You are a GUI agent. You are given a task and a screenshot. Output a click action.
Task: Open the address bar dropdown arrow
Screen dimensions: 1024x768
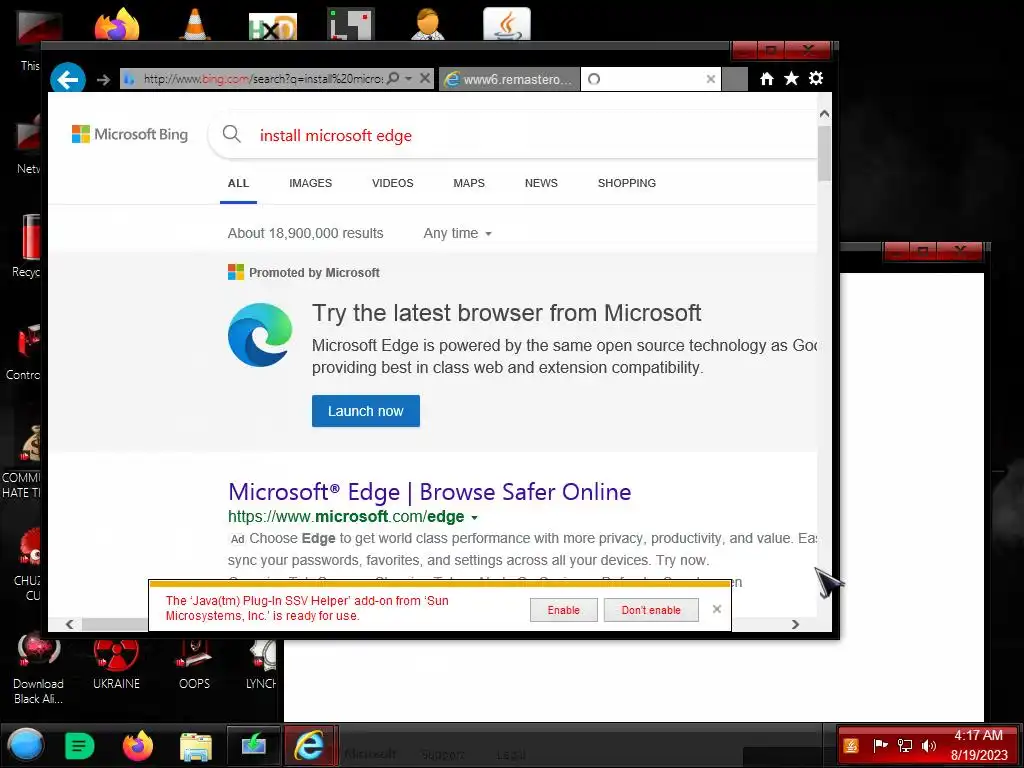(409, 78)
